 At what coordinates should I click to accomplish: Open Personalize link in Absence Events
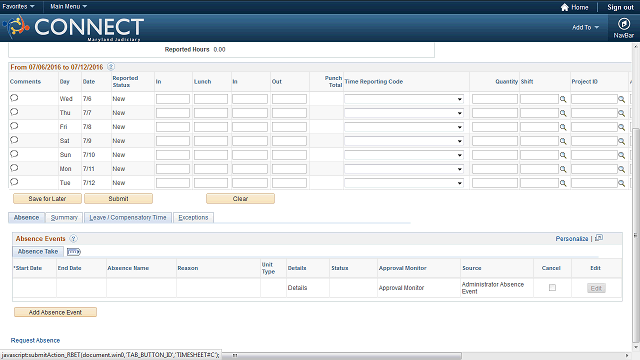[x=571, y=239]
